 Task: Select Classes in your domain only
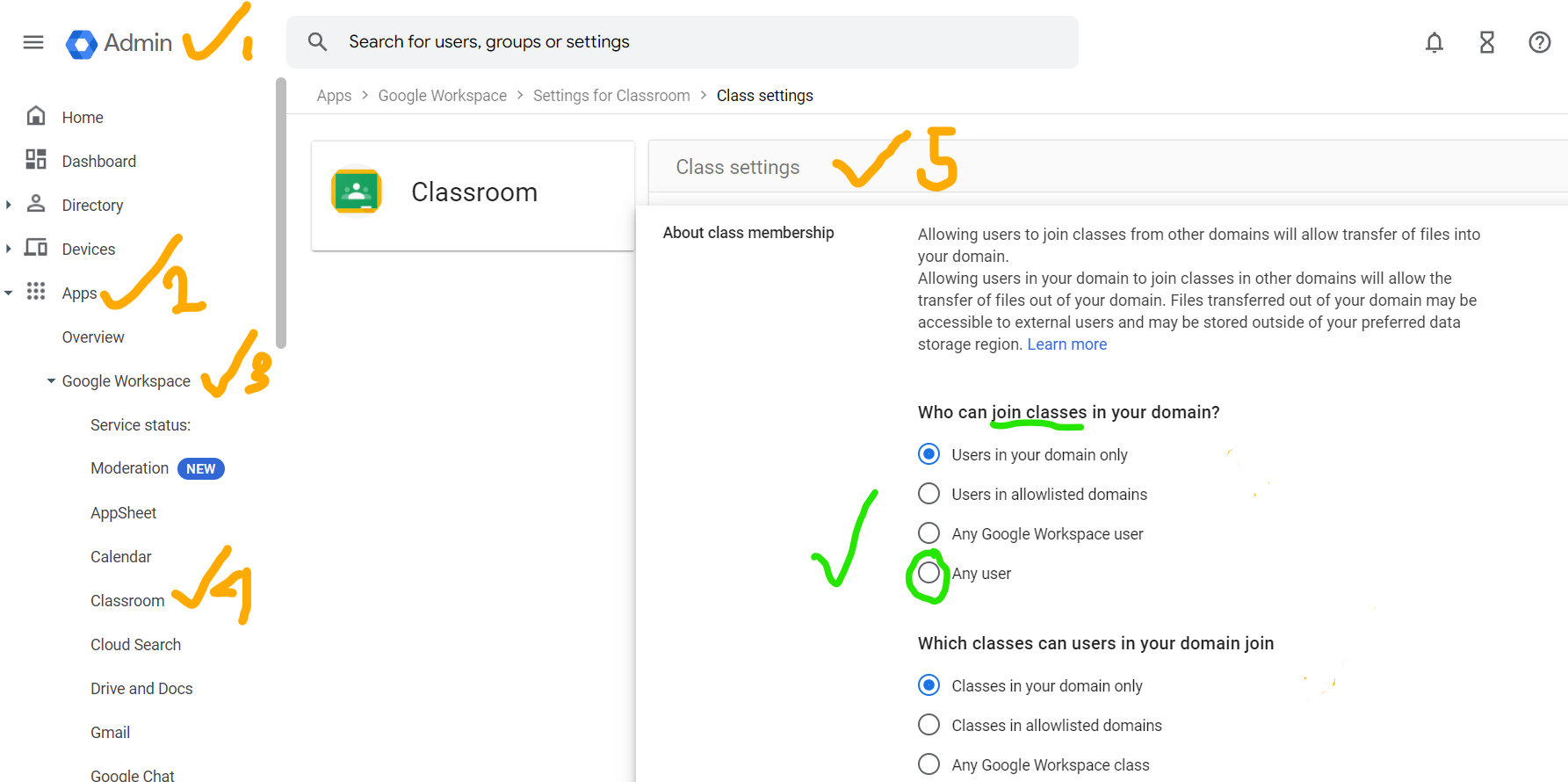coord(929,685)
